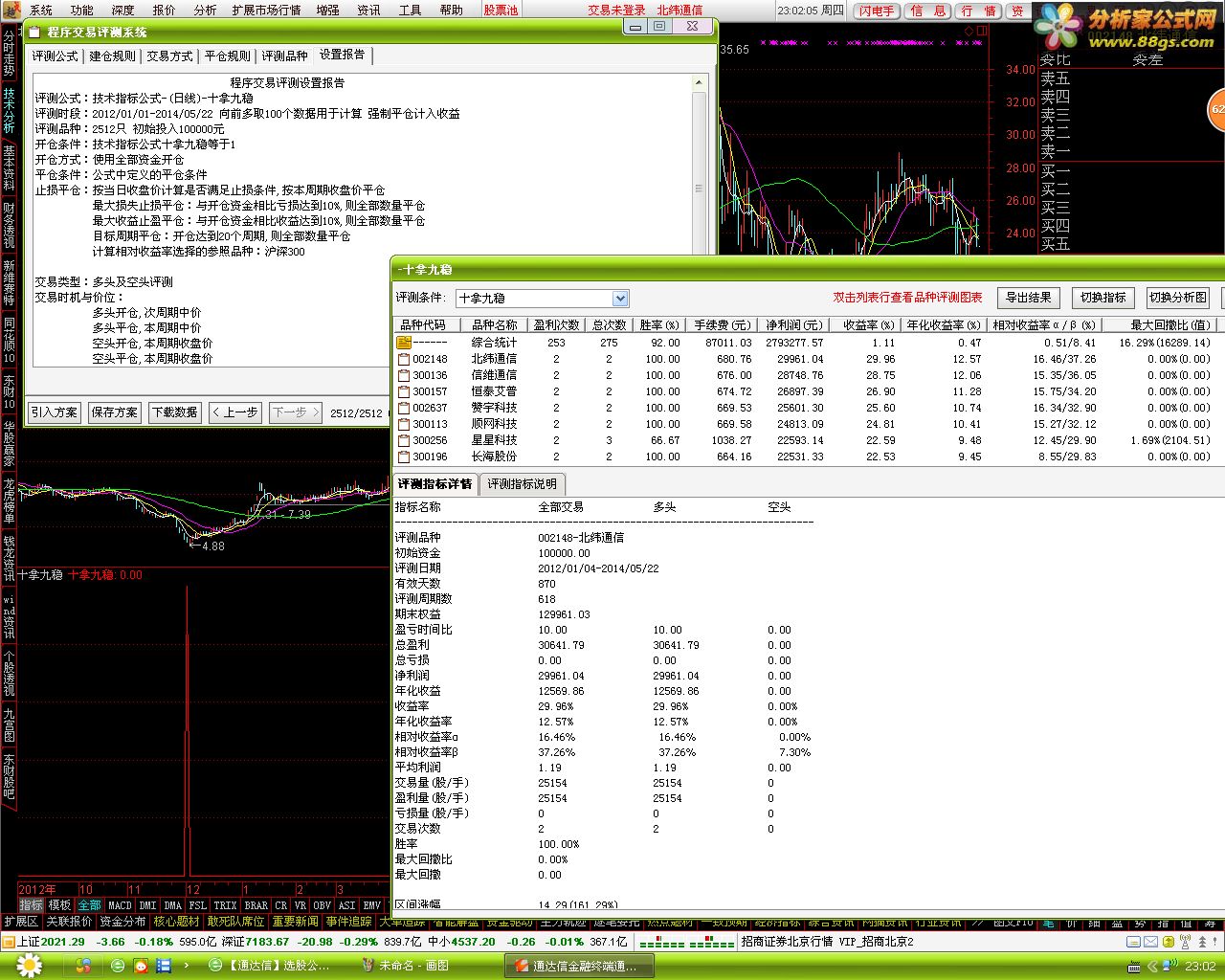Viewport: 1225px width, 980px height.
Task: Open the 扩展市场行情 menu
Action: pos(266,10)
